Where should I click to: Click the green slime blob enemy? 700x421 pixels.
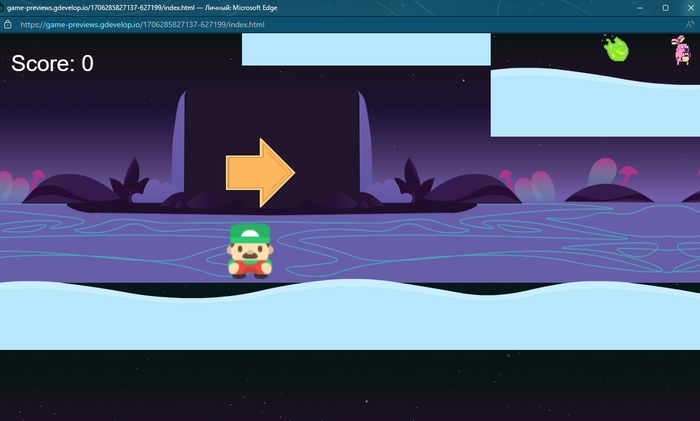tap(617, 48)
